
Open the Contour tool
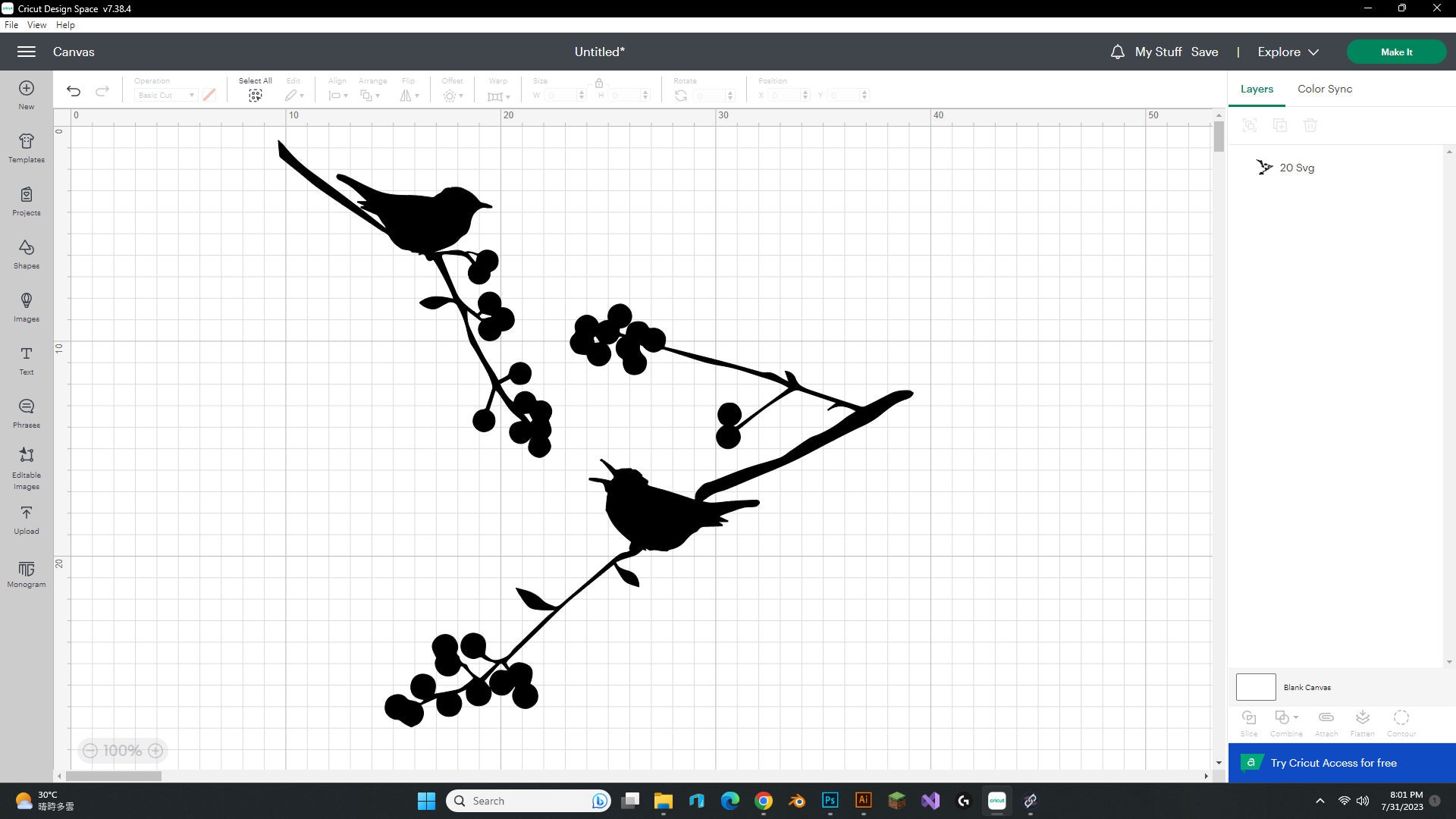pyautogui.click(x=1401, y=719)
